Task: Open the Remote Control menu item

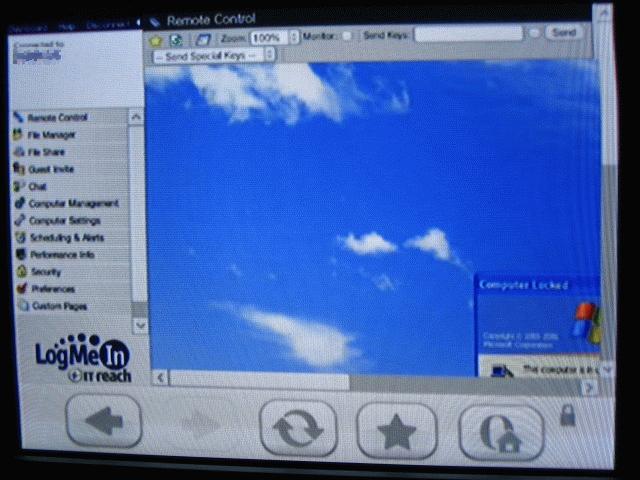Action: click(58, 118)
